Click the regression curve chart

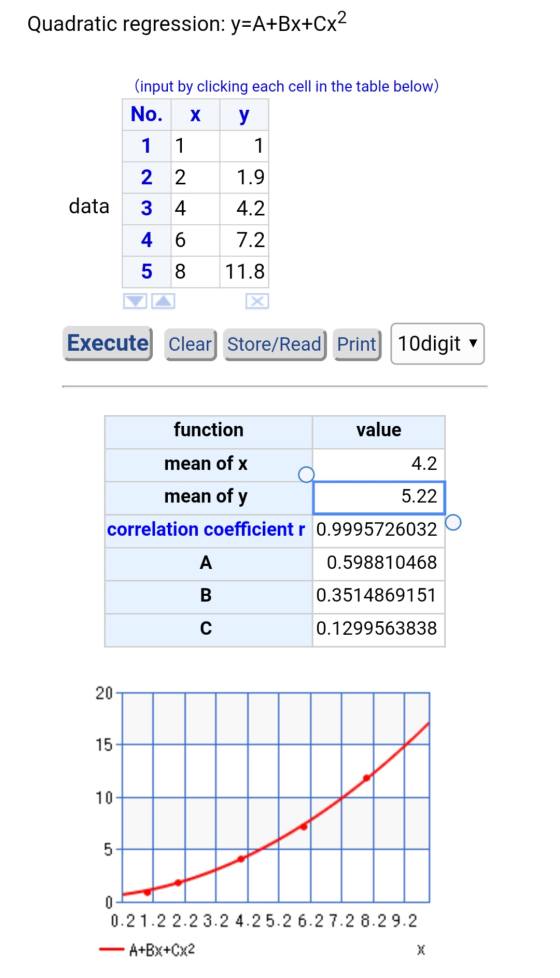(x=276, y=797)
